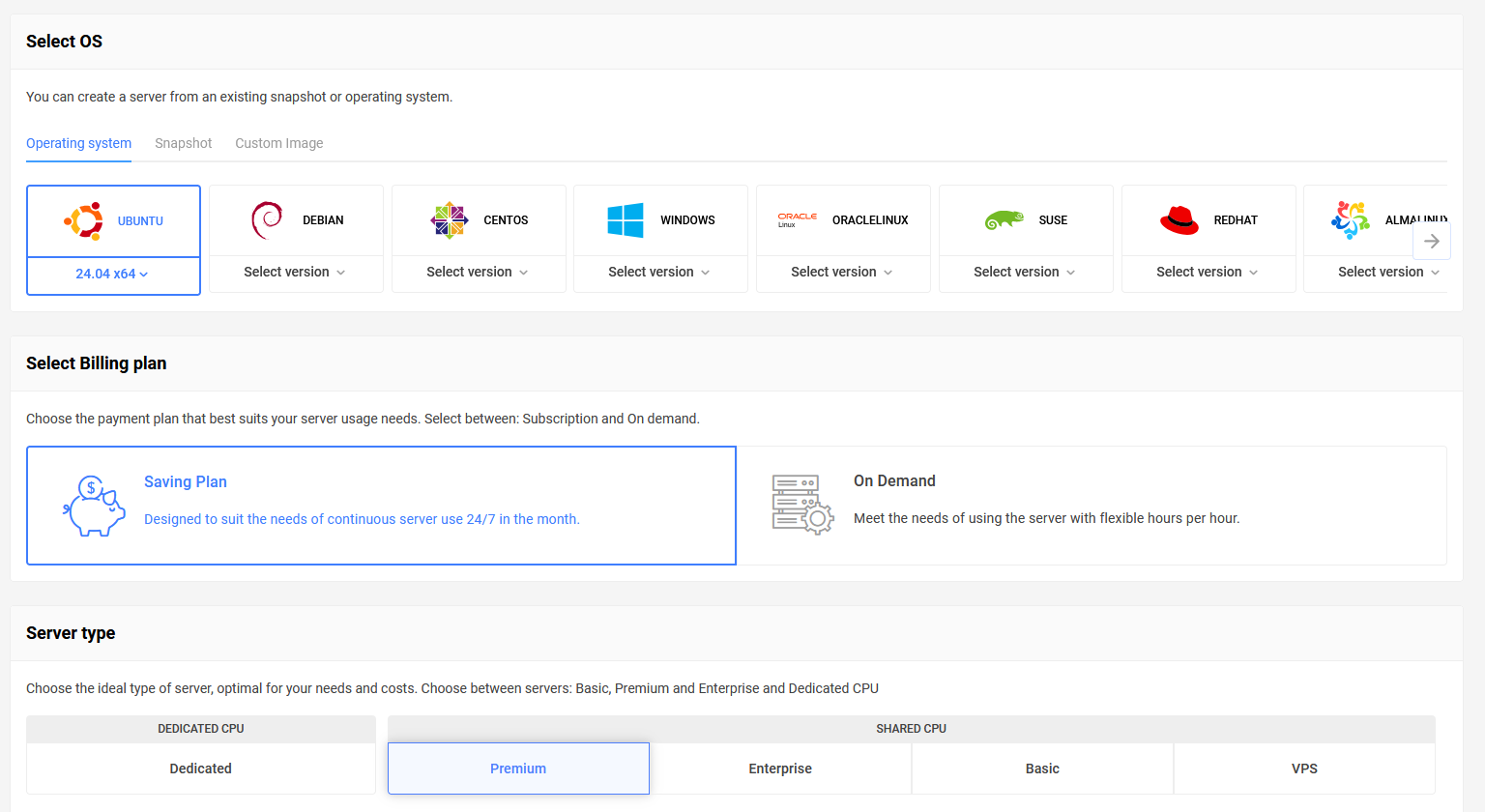Viewport: 1485px width, 812px height.
Task: Choose the Saving Plan billing option
Action: click(381, 506)
